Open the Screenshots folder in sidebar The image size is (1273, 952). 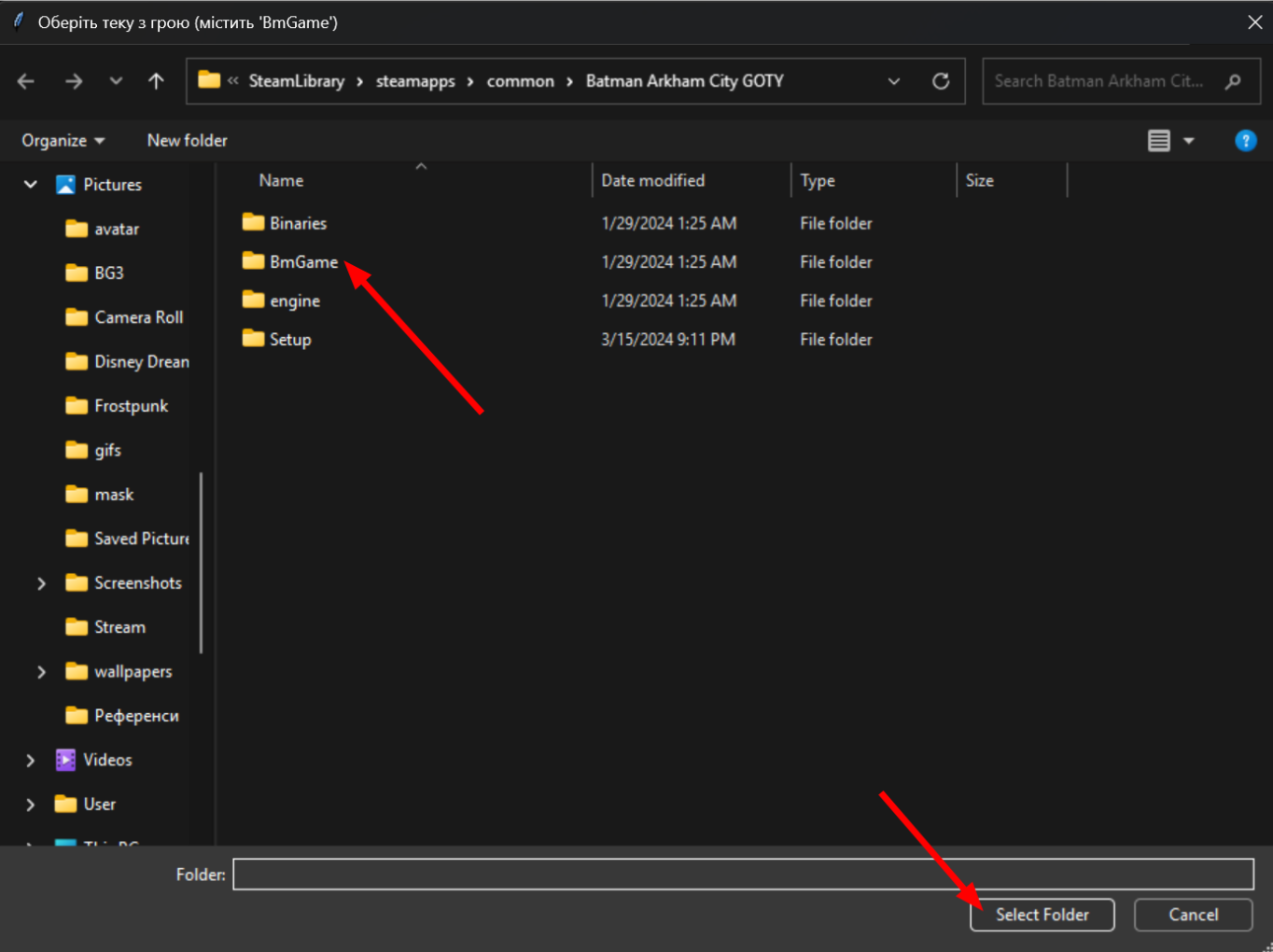point(138,583)
